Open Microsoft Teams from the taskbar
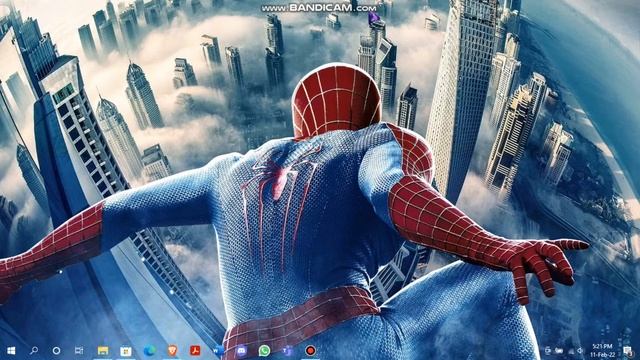 point(287,351)
